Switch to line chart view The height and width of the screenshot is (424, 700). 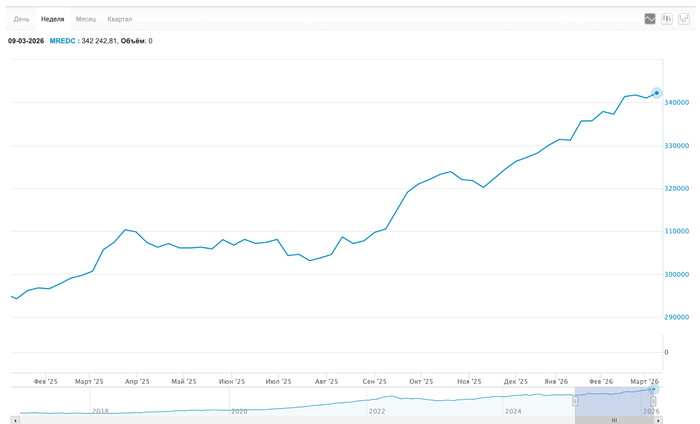pos(650,19)
